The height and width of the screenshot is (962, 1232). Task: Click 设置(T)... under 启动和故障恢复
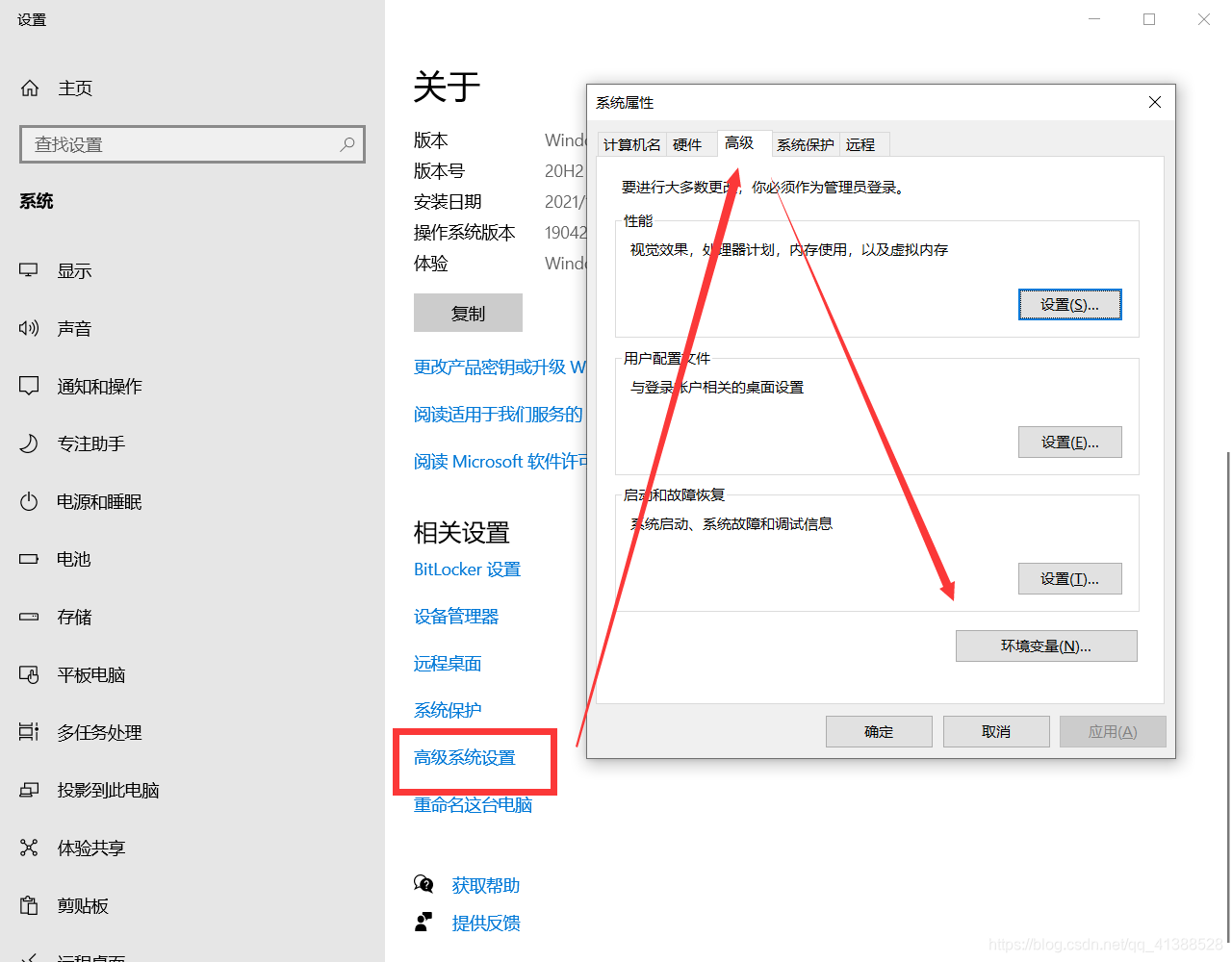(x=1070, y=579)
